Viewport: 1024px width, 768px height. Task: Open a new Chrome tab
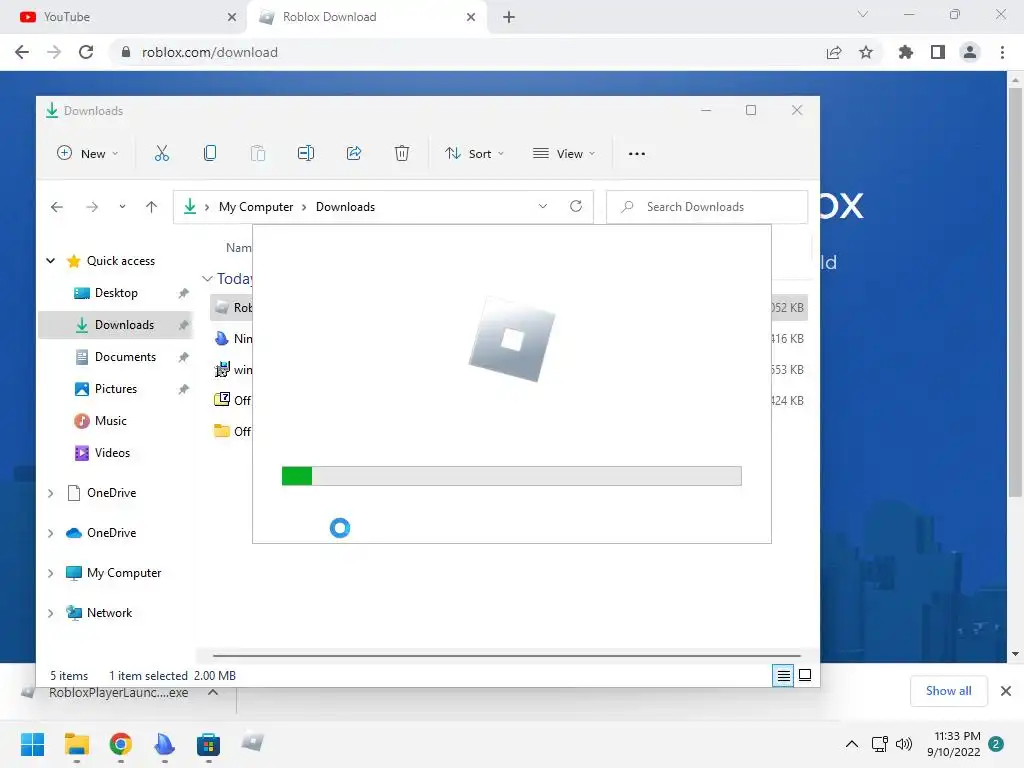coord(509,17)
